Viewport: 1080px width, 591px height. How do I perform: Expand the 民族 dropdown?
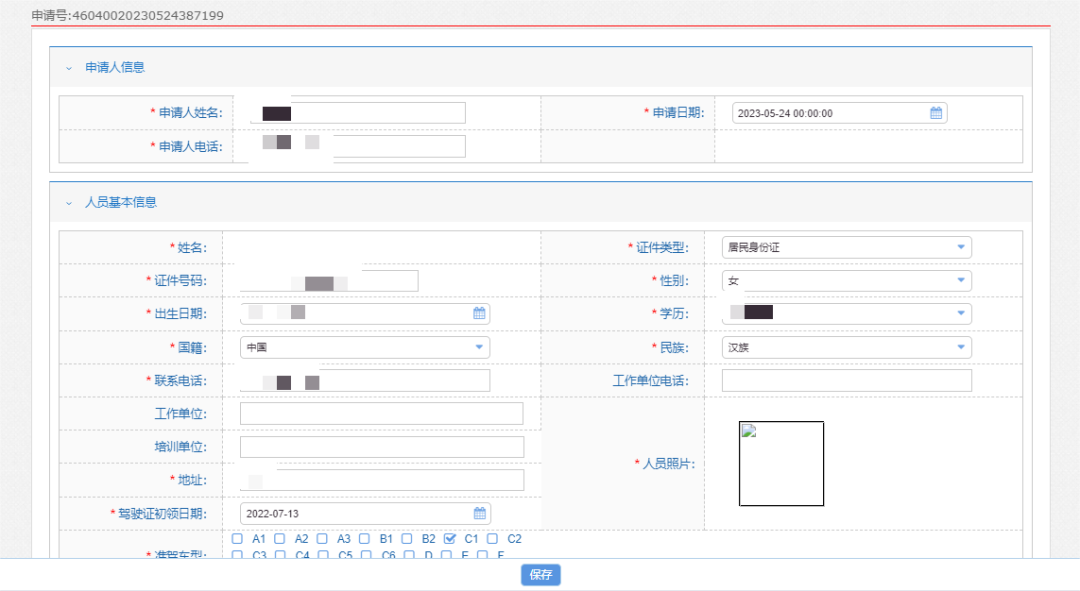[x=960, y=347]
